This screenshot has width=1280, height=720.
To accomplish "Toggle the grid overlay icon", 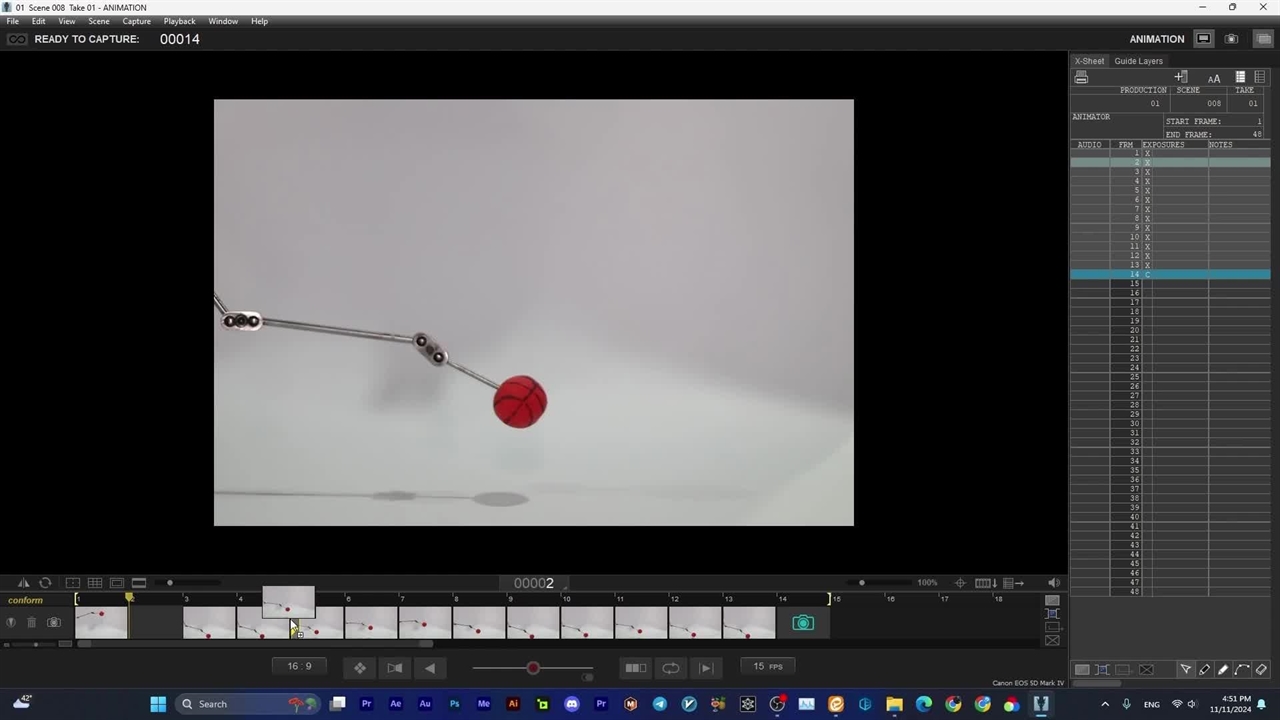I will point(95,583).
